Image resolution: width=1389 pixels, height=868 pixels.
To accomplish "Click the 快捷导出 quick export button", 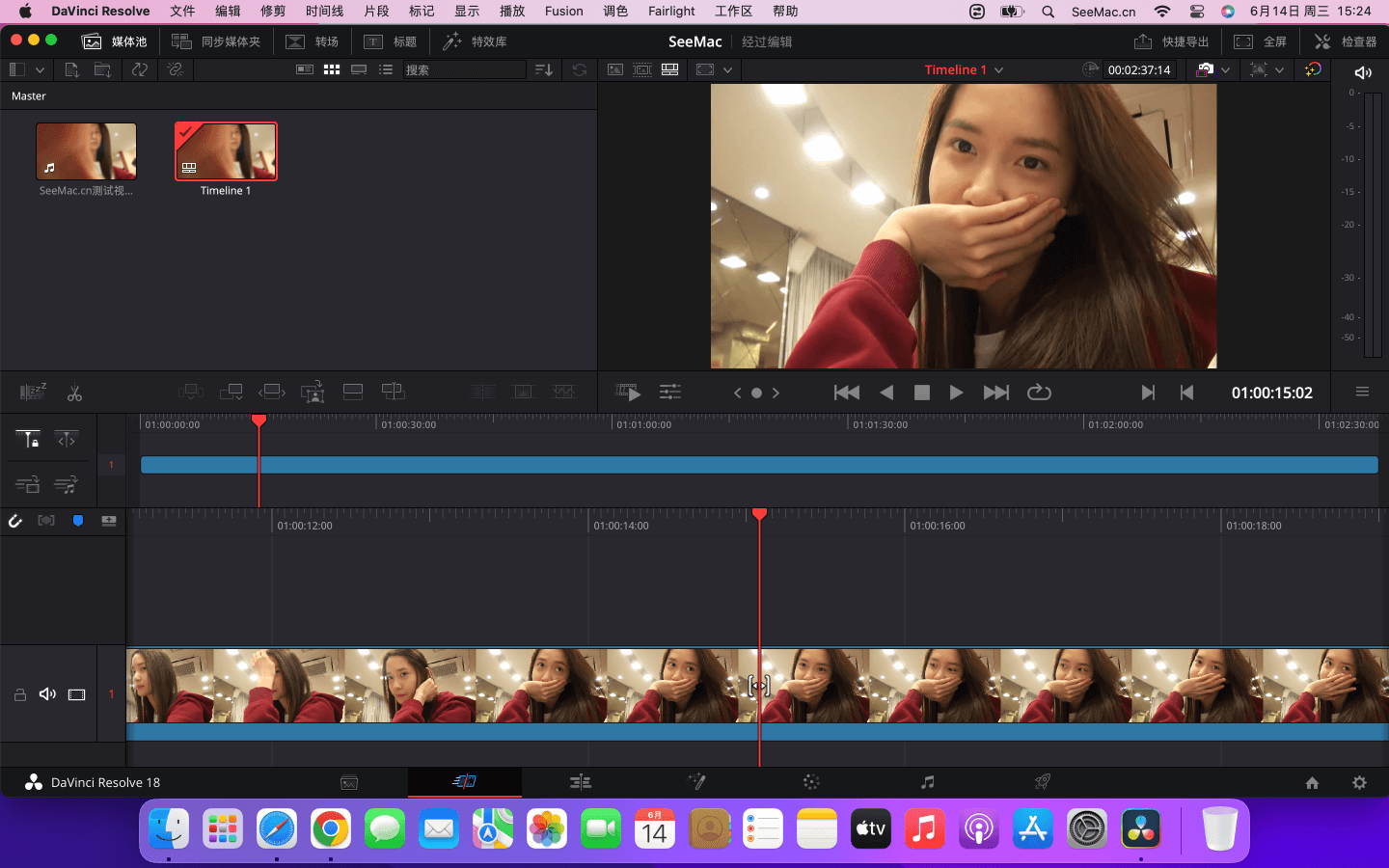I will tap(1171, 41).
